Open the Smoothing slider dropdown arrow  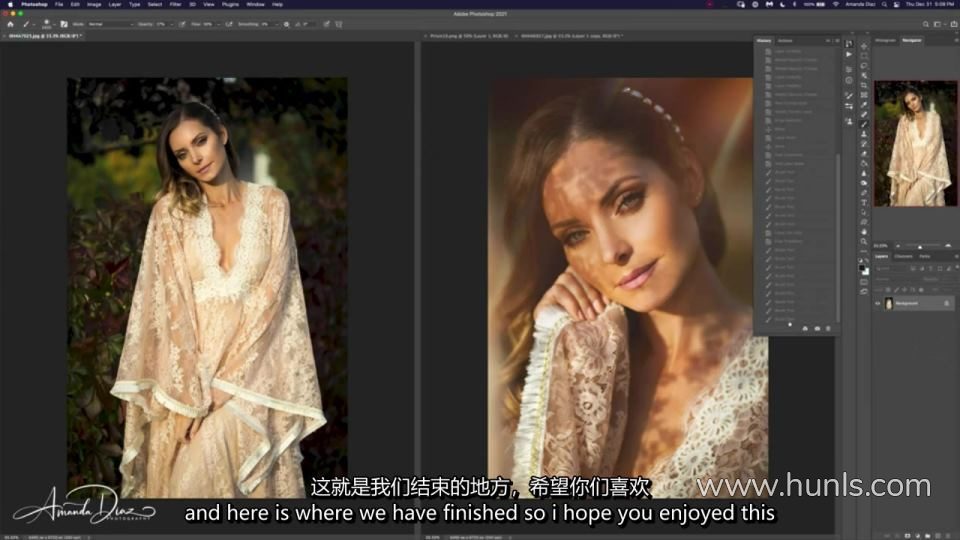tap(277, 24)
